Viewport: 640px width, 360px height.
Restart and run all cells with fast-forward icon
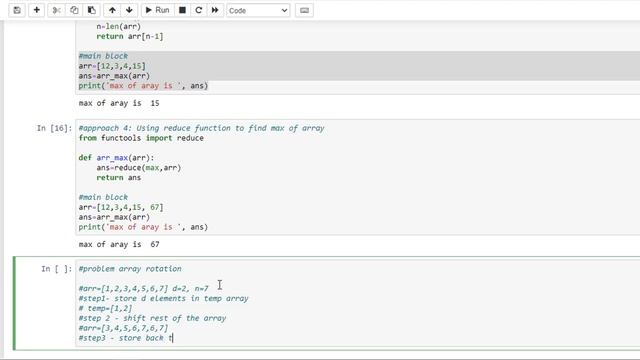[x=215, y=10]
